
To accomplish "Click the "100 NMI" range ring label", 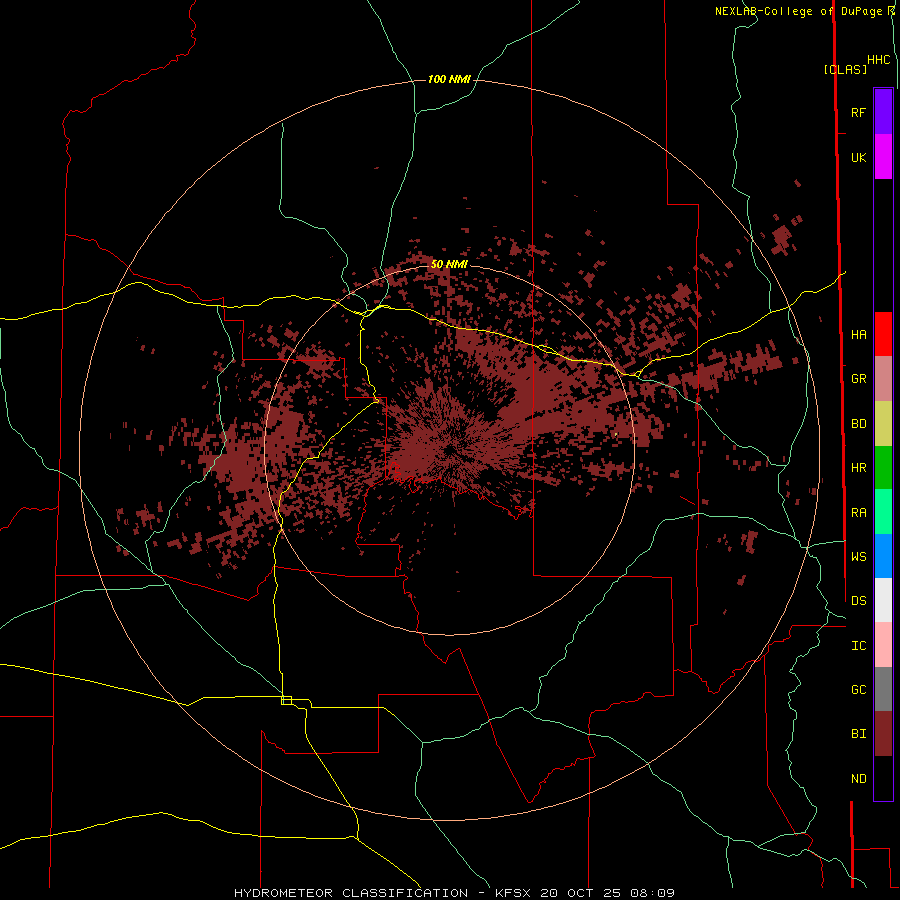I will coord(449,79).
